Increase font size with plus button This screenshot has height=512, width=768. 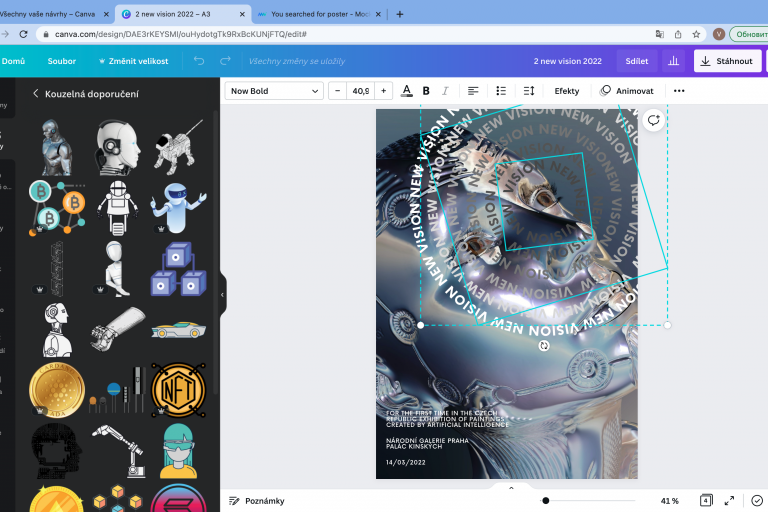tap(383, 91)
